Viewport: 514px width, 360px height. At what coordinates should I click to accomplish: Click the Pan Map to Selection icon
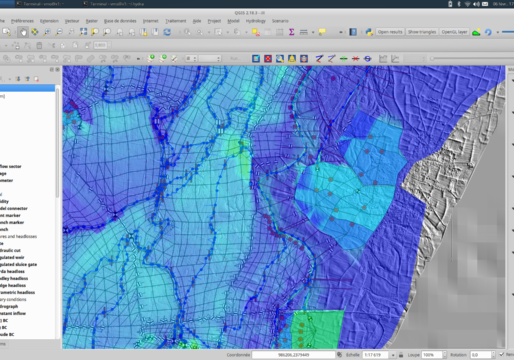(35, 32)
